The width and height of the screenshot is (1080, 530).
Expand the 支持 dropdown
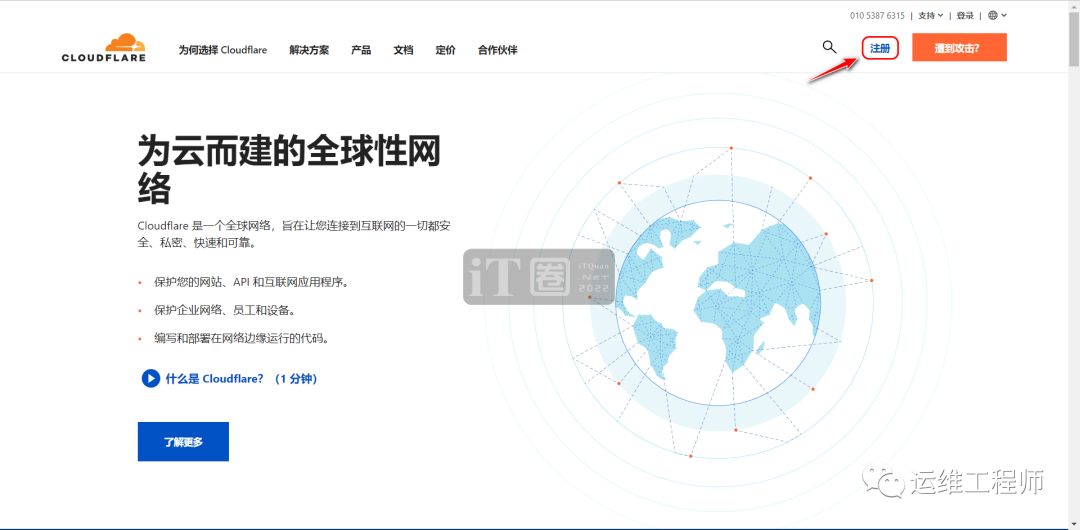931,15
